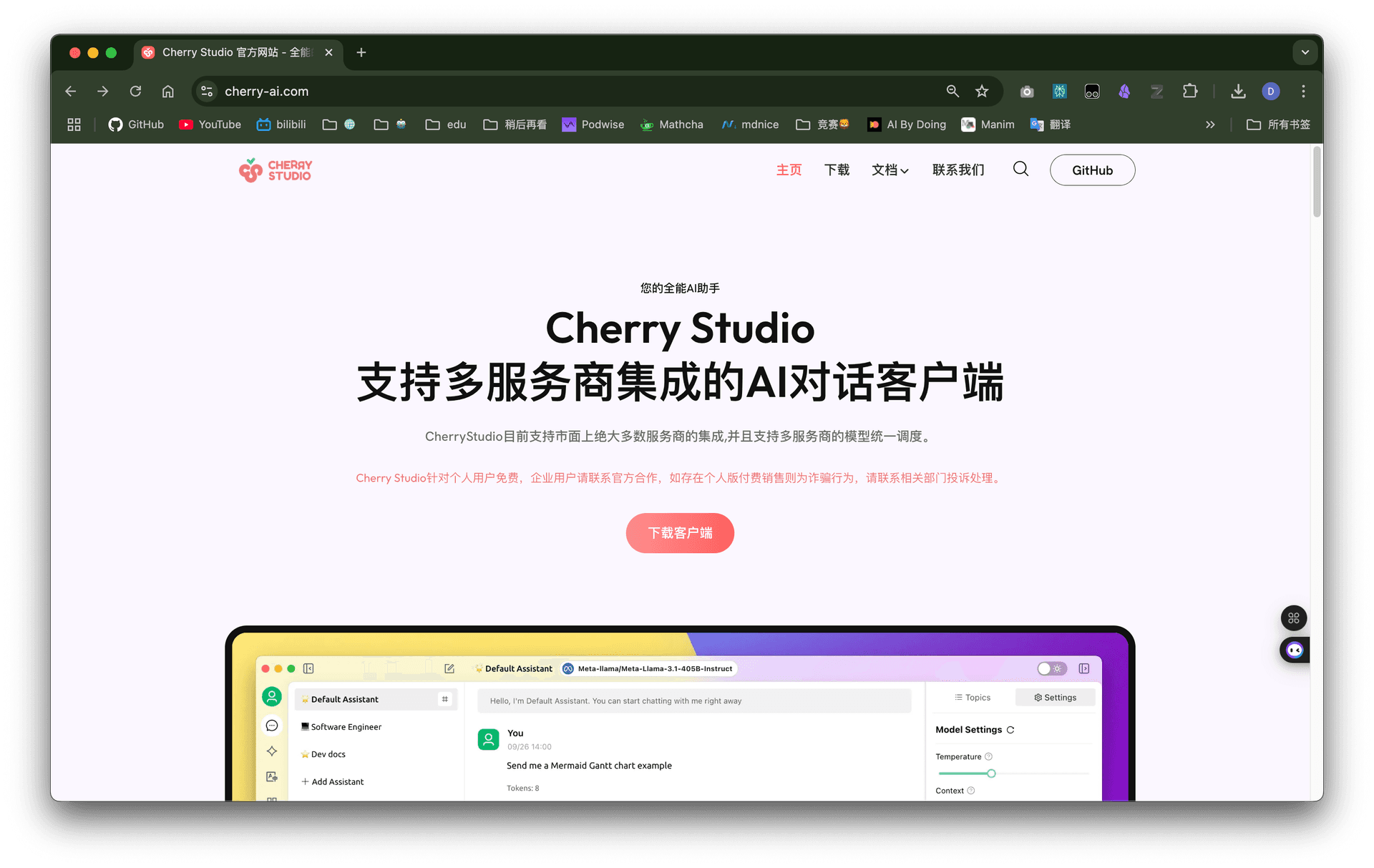Open the 稍后再看 bookmark folder
The image size is (1374, 868).
[515, 125]
